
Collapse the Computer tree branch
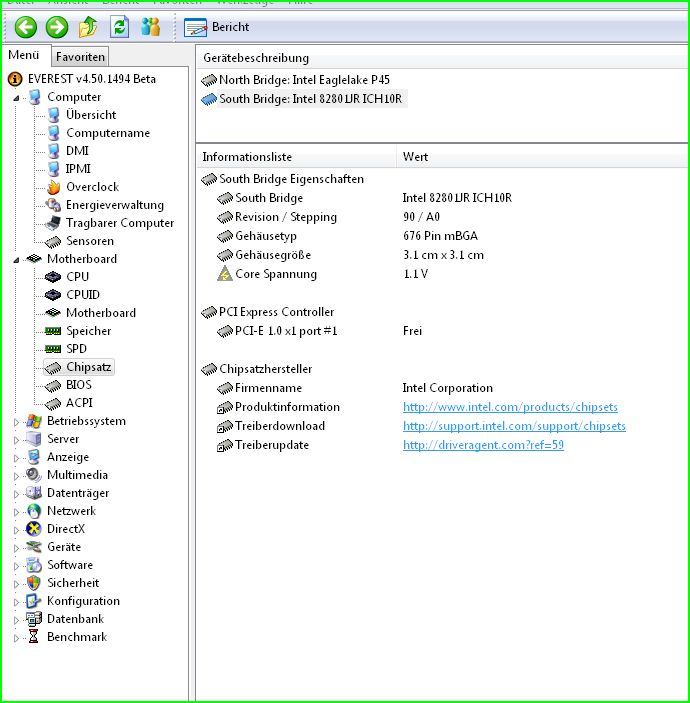point(16,97)
